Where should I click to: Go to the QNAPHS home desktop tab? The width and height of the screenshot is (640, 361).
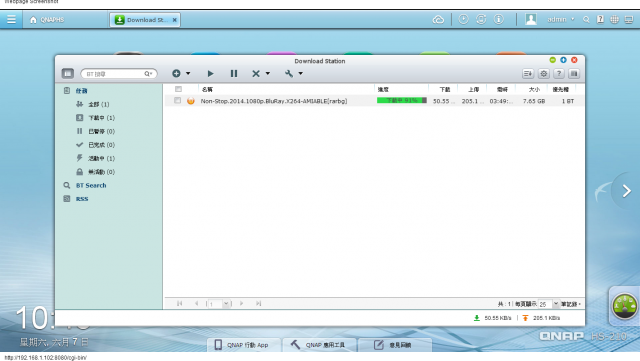47,20
